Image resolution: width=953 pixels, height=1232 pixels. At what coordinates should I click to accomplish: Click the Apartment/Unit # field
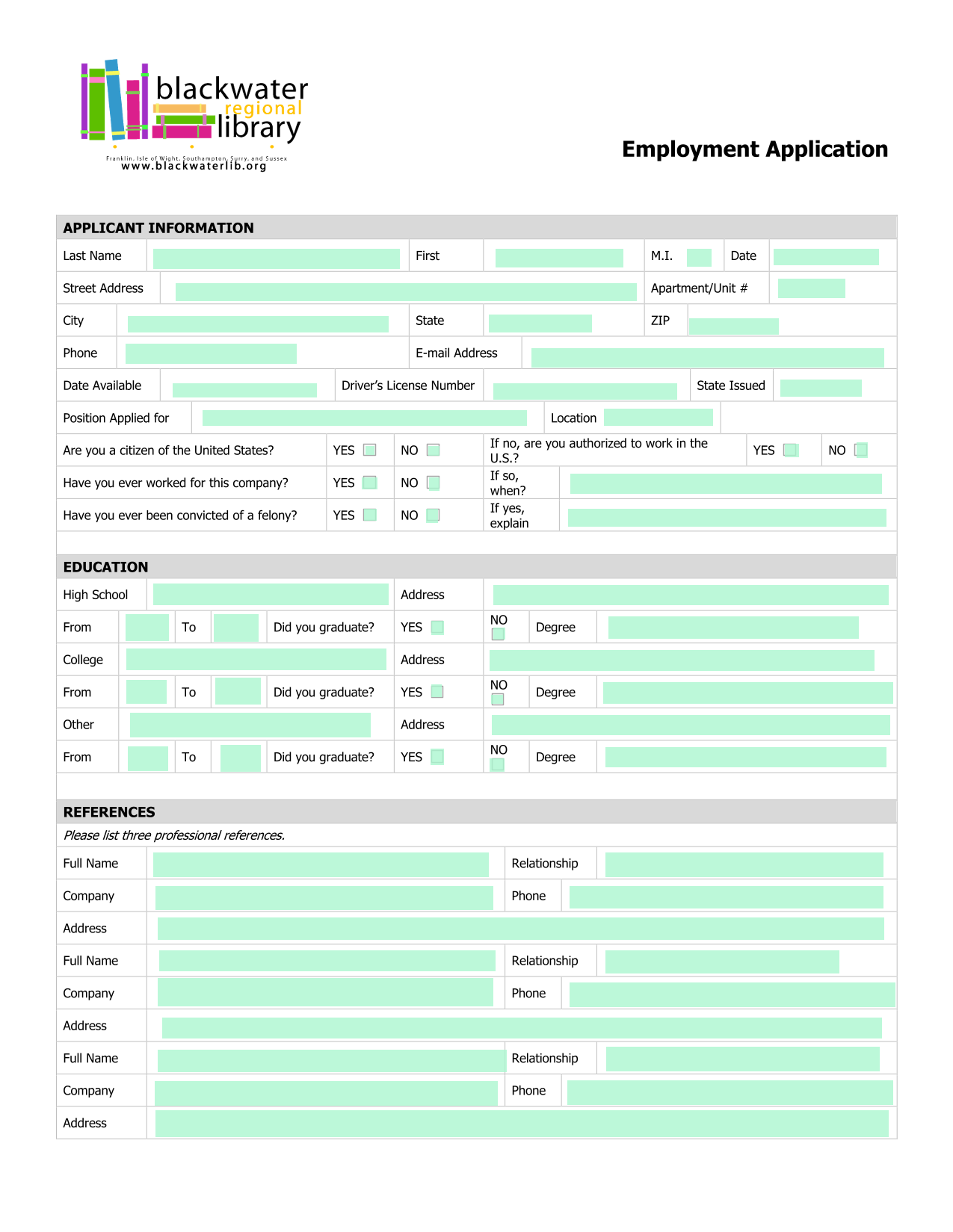tap(812, 288)
